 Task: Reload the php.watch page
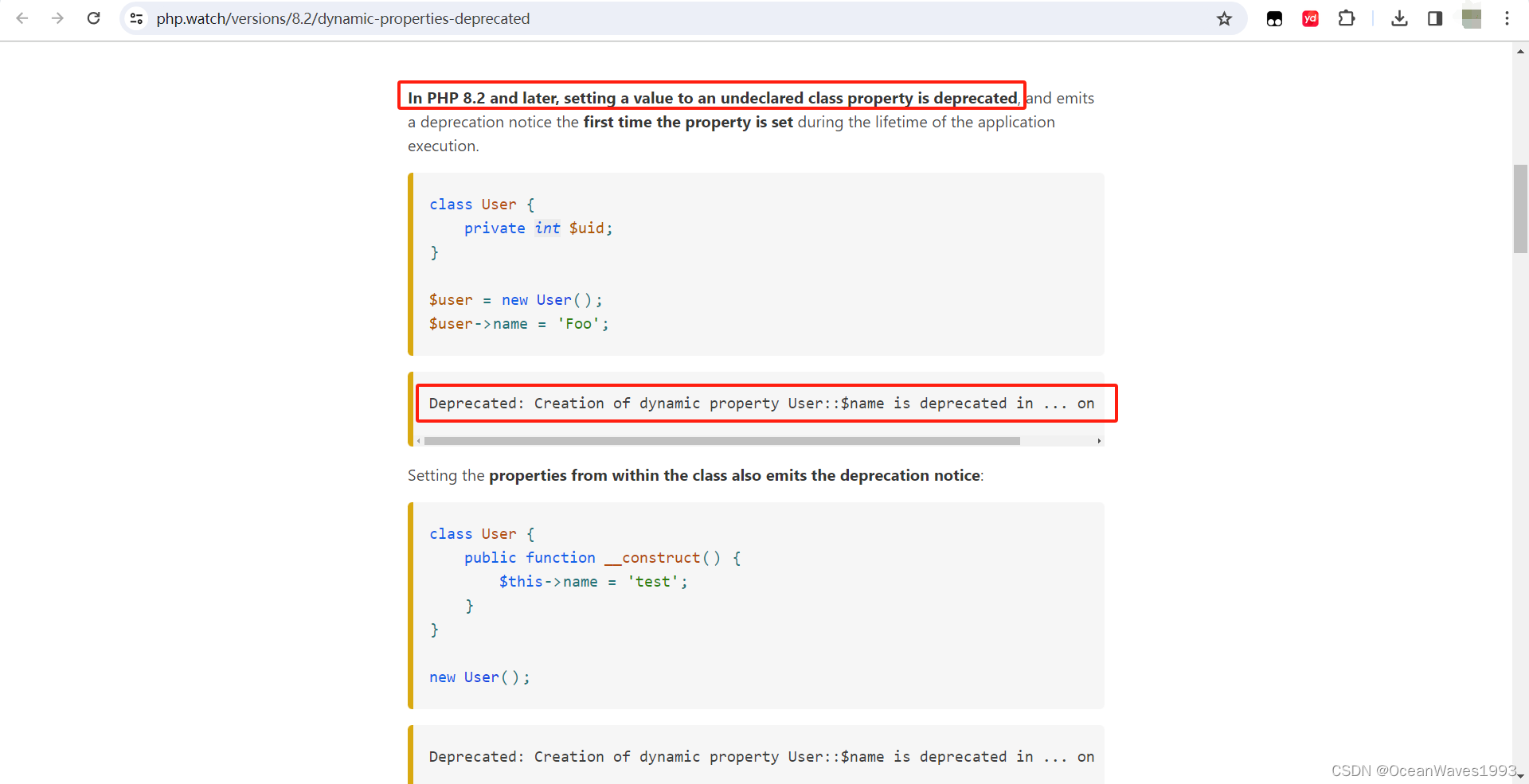click(x=93, y=18)
